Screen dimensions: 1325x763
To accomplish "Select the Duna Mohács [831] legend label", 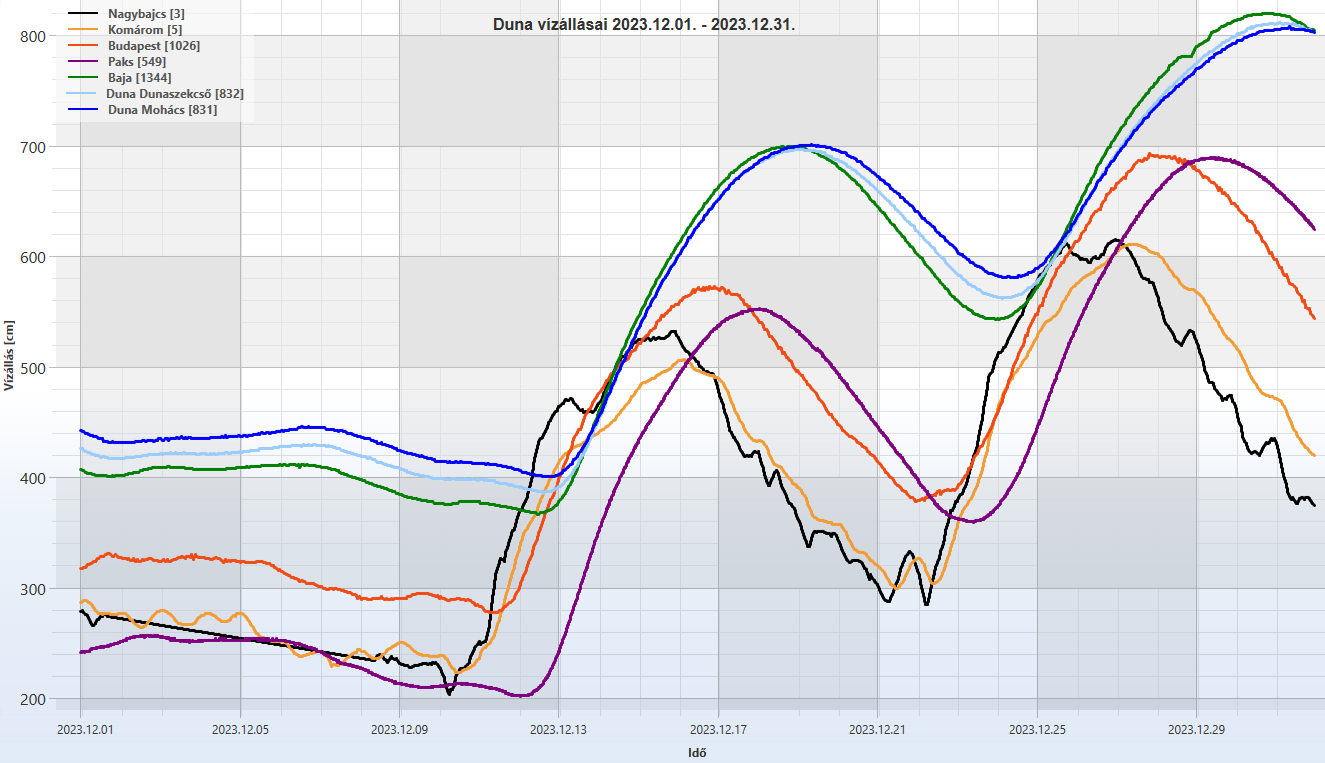I will coord(162,110).
